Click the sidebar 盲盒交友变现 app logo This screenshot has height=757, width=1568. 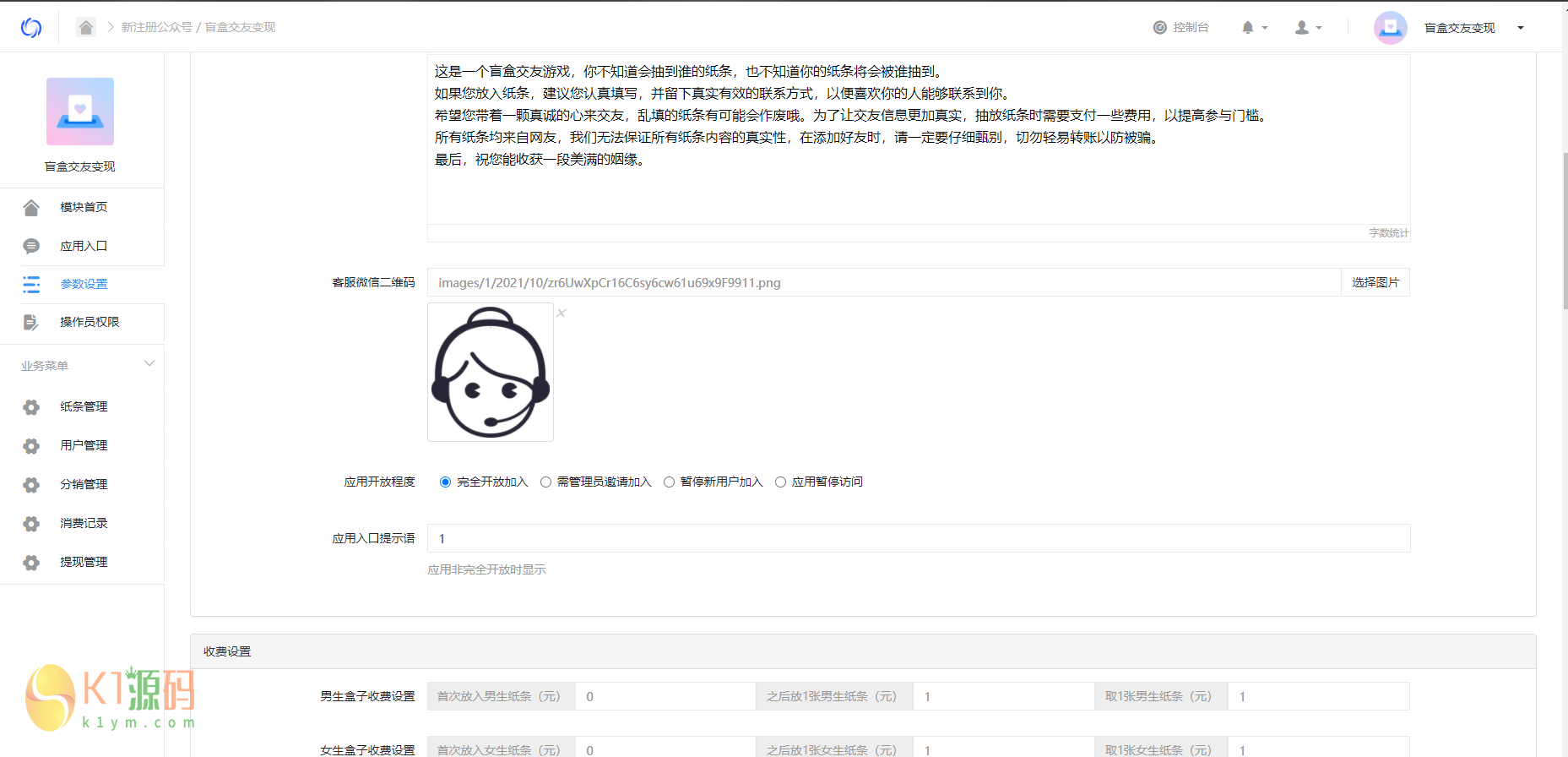(x=80, y=112)
